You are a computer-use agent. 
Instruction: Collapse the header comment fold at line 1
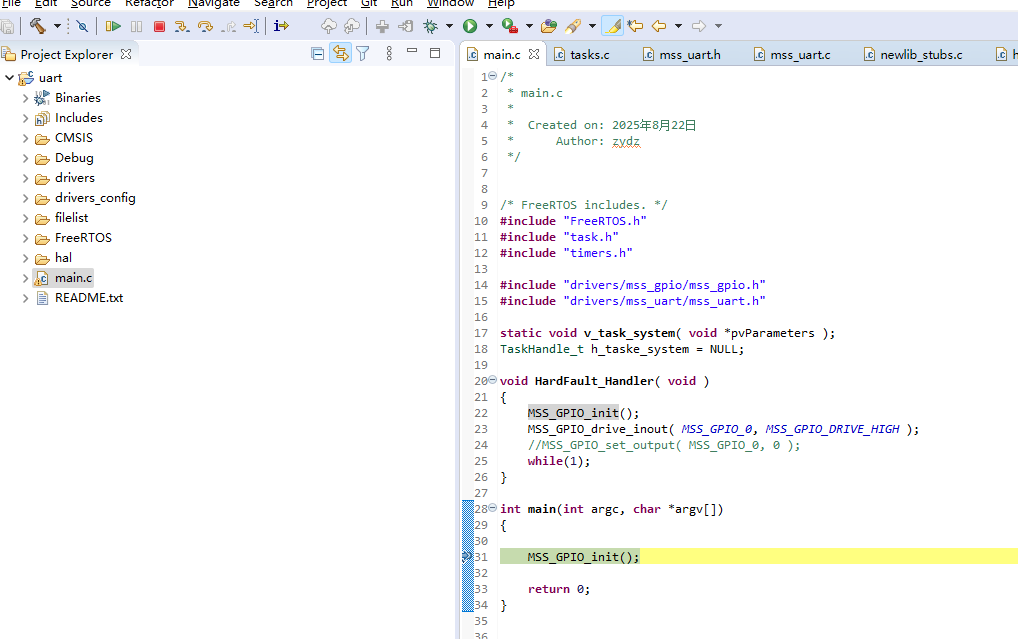493,76
